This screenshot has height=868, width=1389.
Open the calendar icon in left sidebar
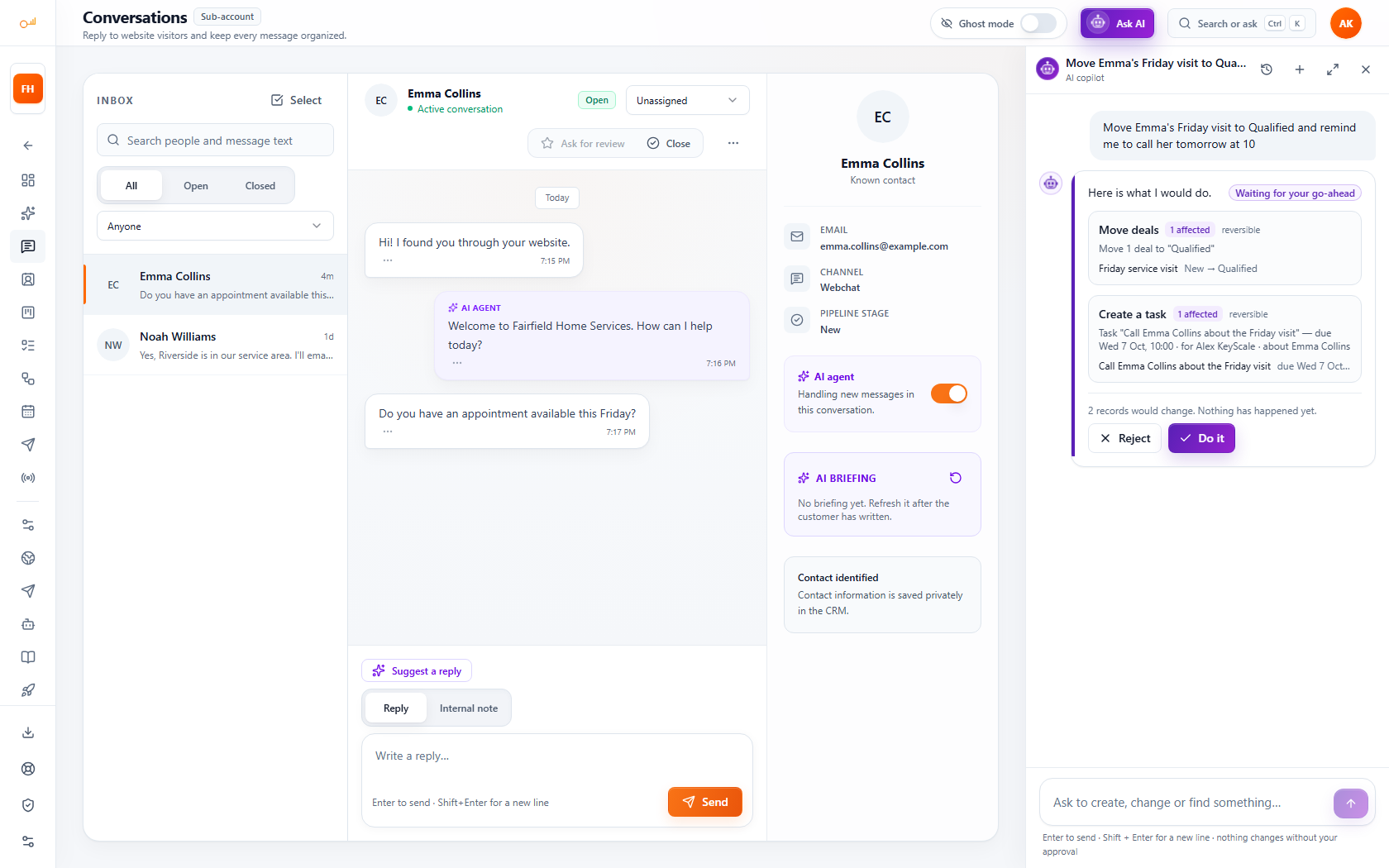(x=28, y=412)
